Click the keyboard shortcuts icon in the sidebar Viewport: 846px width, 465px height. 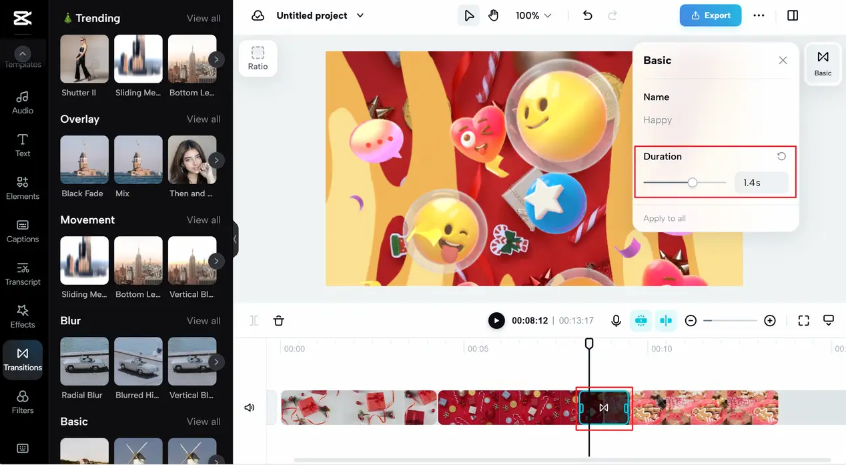click(23, 448)
